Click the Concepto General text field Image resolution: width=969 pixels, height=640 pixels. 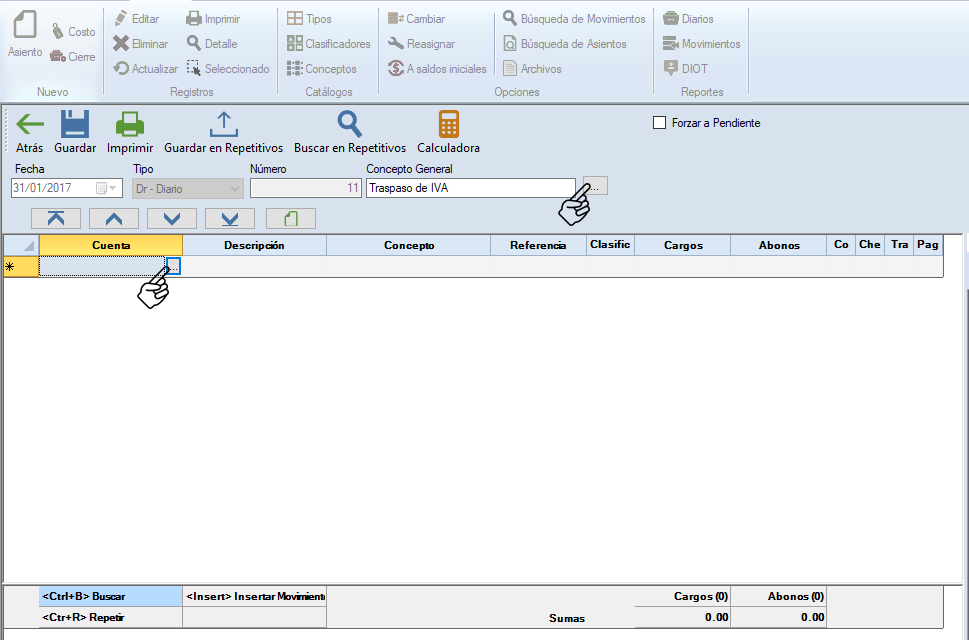point(470,188)
